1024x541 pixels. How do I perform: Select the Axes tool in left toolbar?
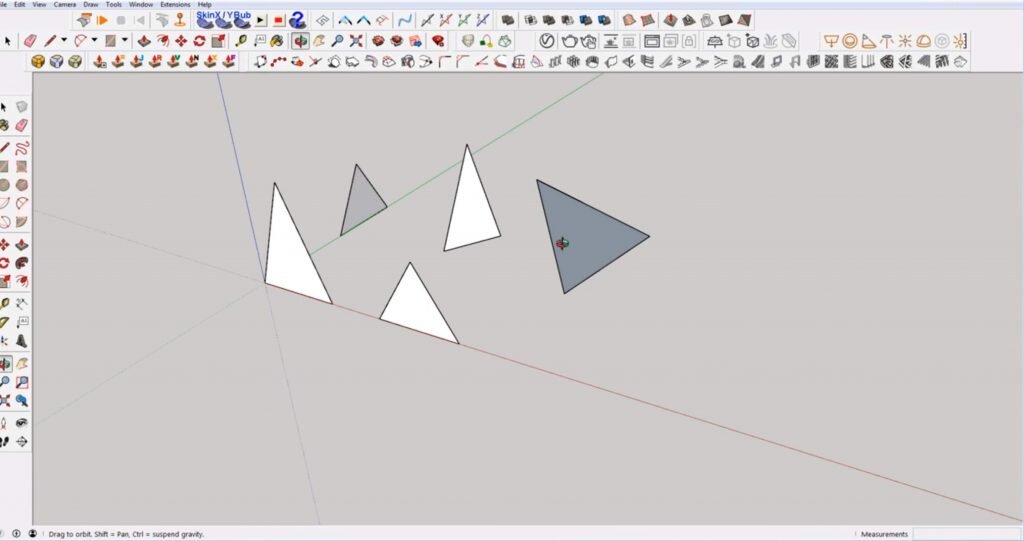tap(5, 340)
